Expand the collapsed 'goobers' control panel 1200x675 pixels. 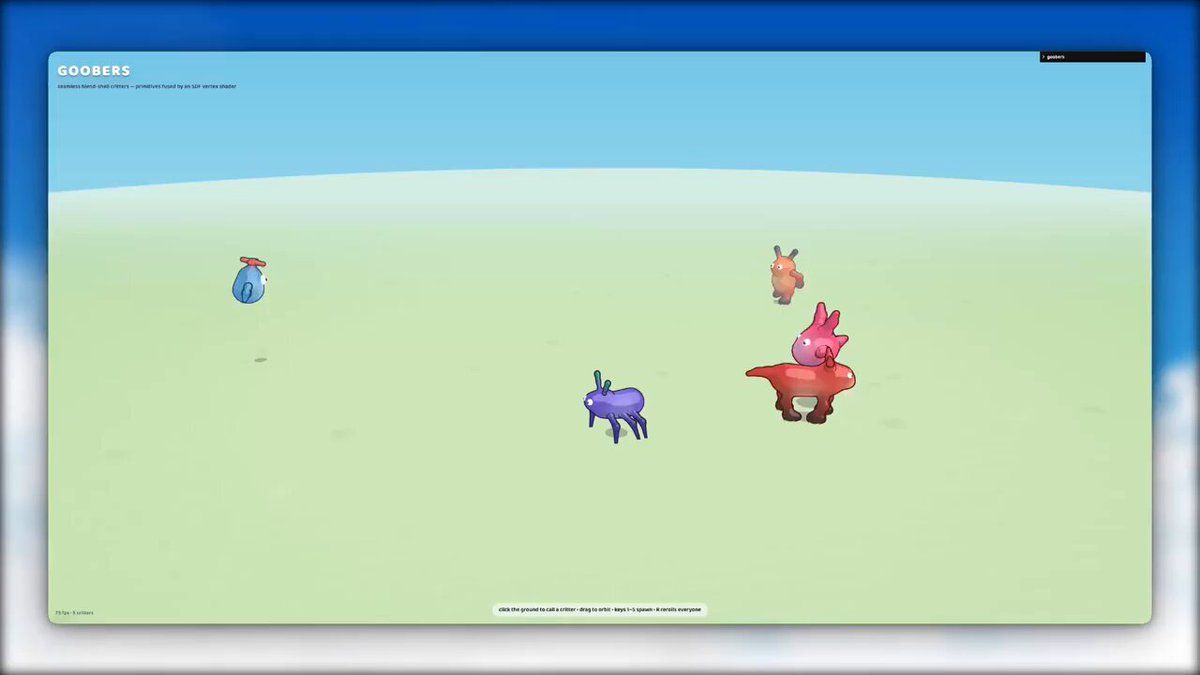[1092, 57]
